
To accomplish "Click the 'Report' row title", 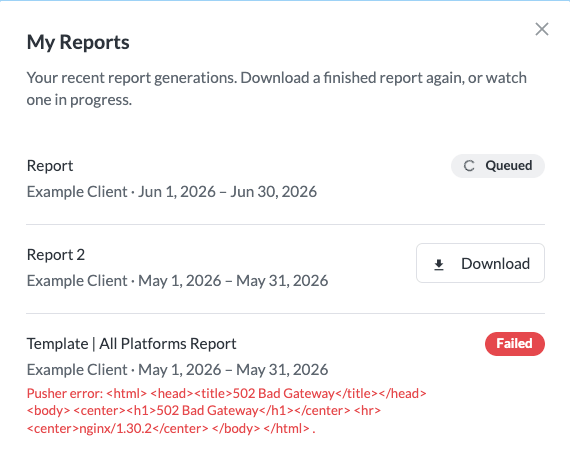I will click(50, 166).
